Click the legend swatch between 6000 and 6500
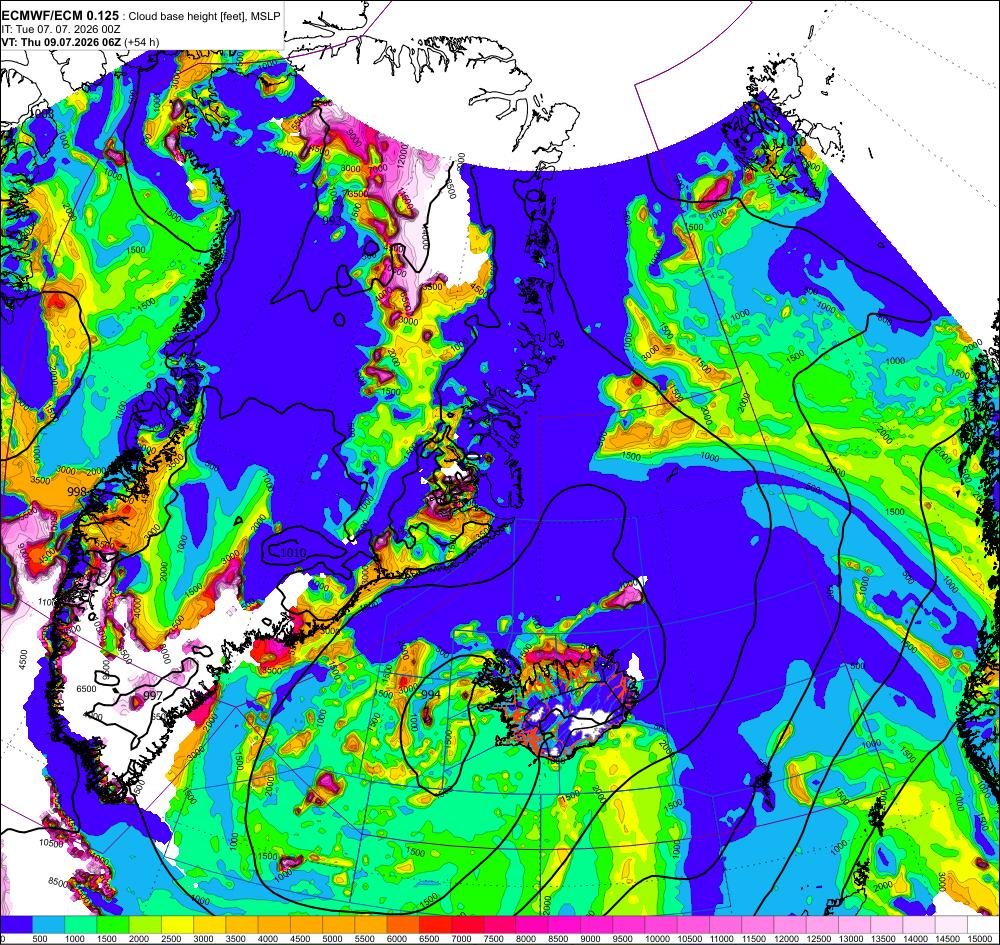Image resolution: width=1000 pixels, height=945 pixels. pos(403,923)
